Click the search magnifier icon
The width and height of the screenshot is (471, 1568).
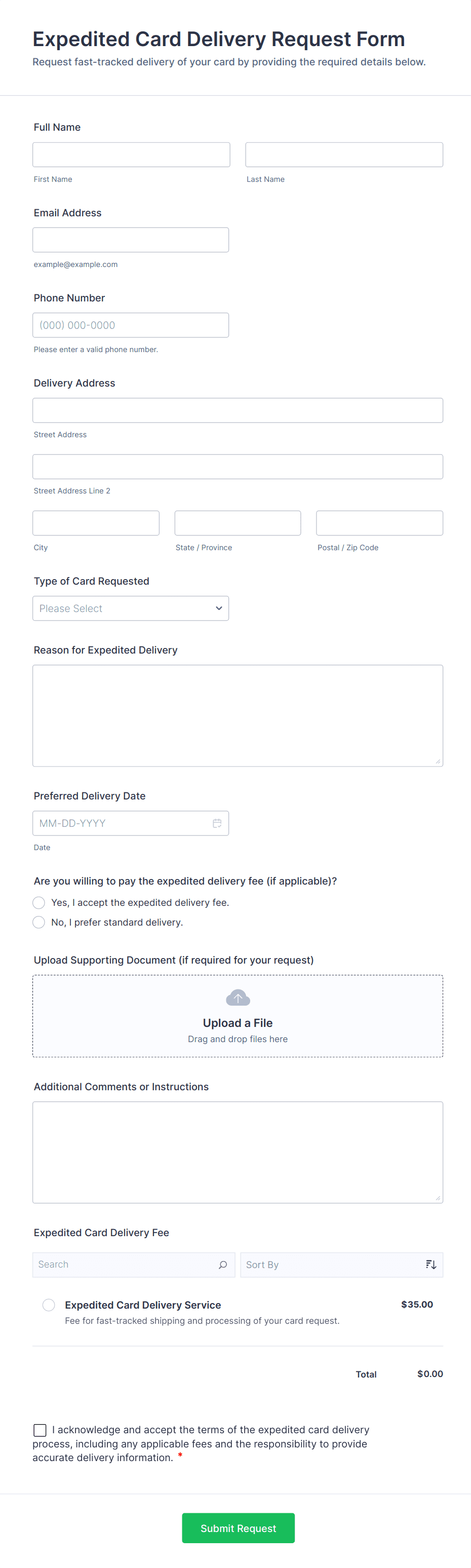coord(223,1264)
